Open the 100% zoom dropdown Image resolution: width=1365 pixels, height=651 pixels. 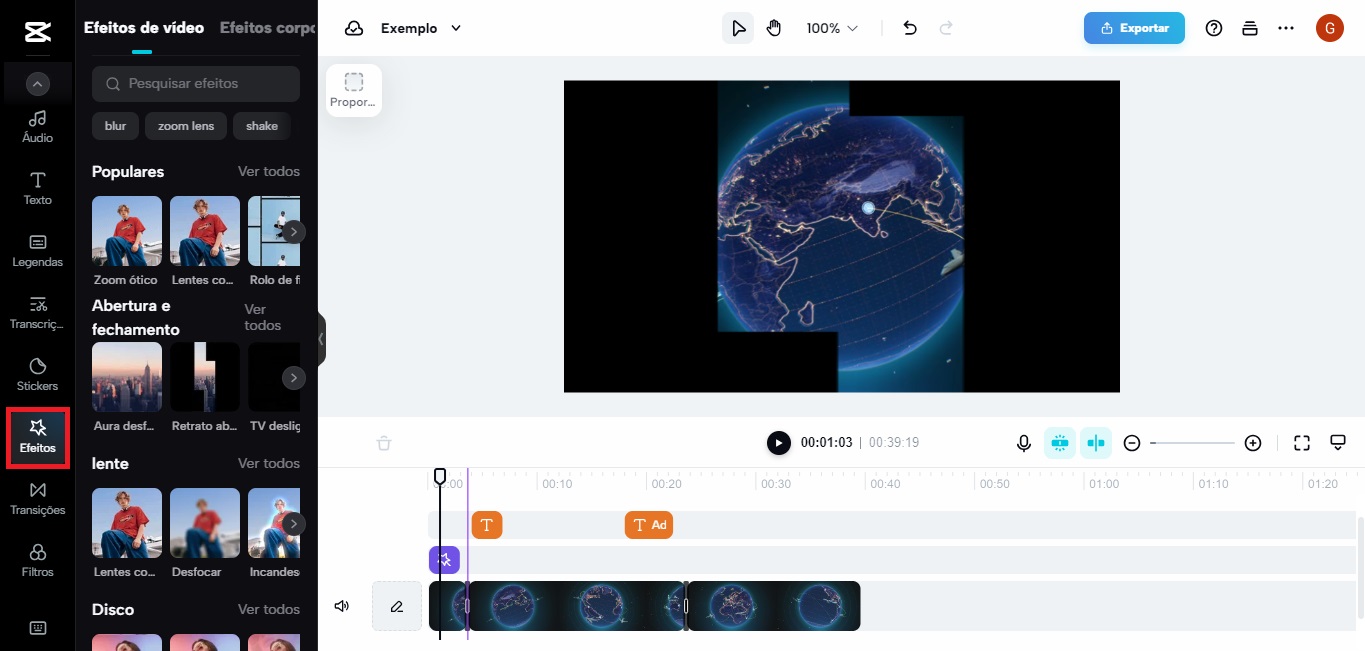tap(832, 28)
